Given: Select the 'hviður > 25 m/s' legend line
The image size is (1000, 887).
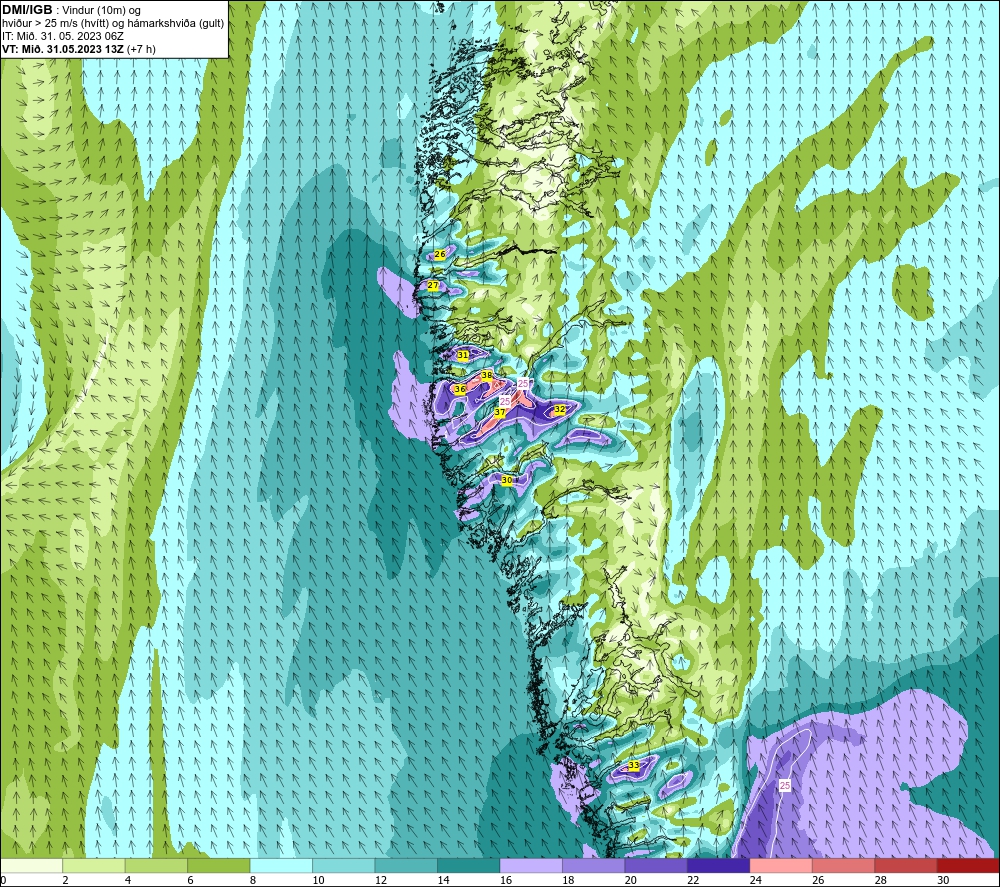Looking at the screenshot, I should tap(113, 24).
